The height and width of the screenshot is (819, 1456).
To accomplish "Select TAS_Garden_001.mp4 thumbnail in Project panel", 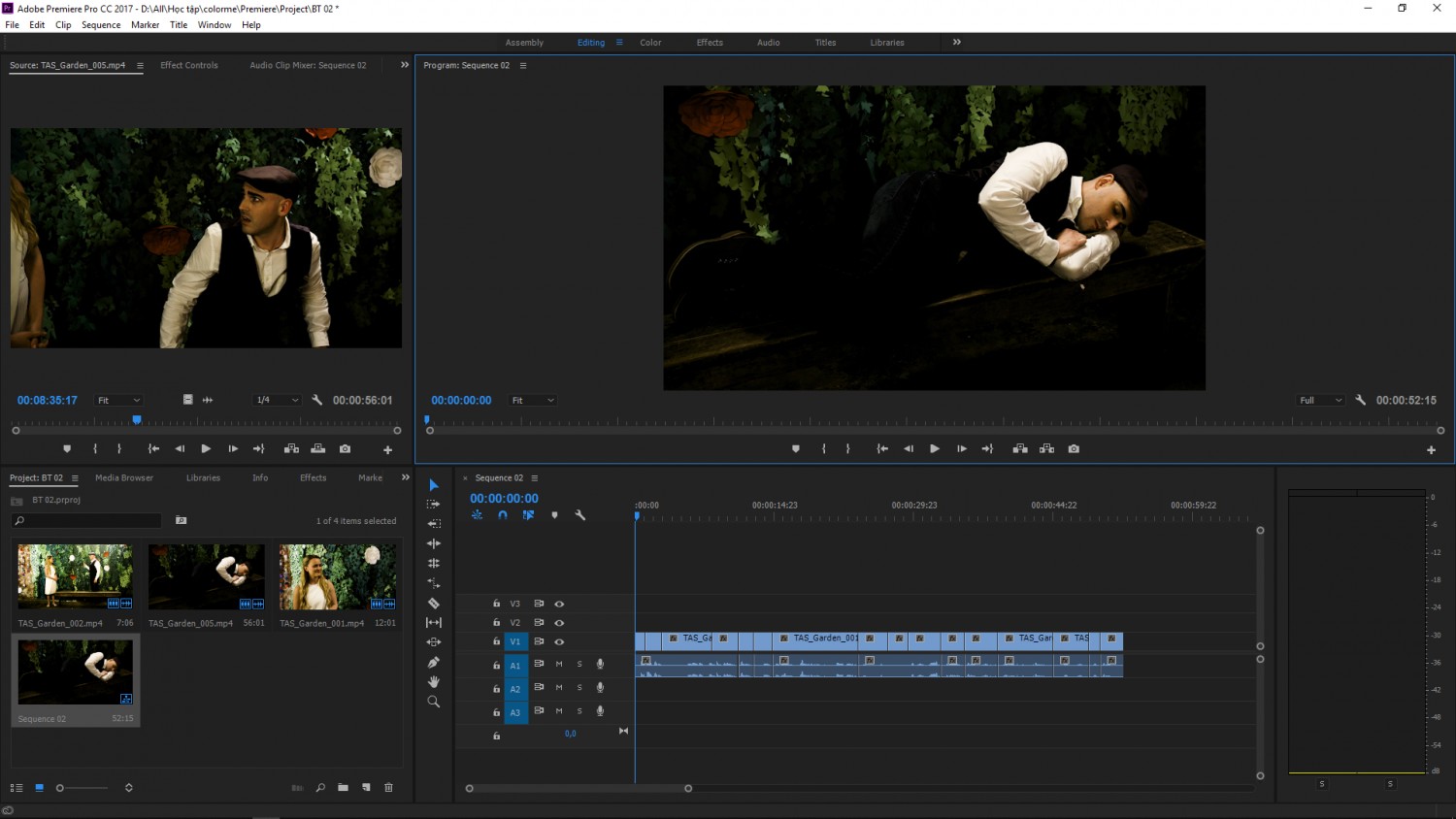I will click(338, 577).
